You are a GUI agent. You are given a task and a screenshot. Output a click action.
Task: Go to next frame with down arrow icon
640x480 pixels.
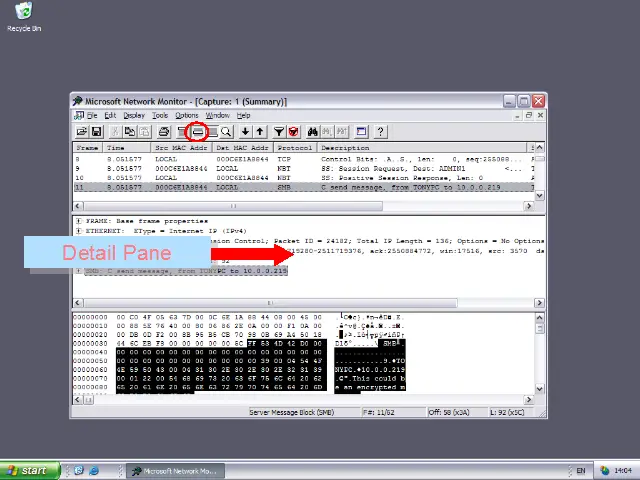(245, 131)
